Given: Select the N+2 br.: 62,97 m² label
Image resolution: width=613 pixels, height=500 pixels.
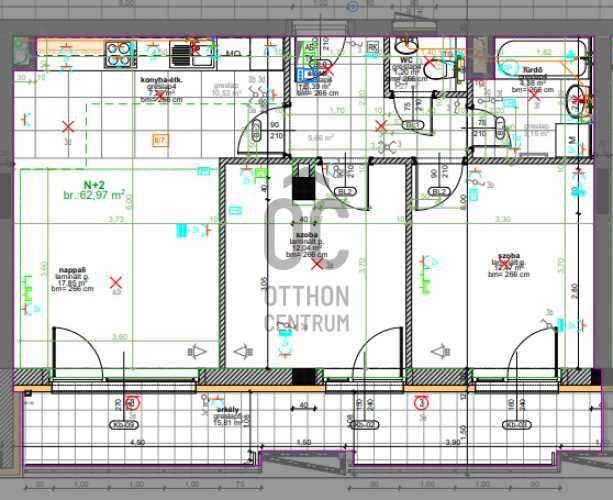Looking at the screenshot, I should [x=94, y=190].
